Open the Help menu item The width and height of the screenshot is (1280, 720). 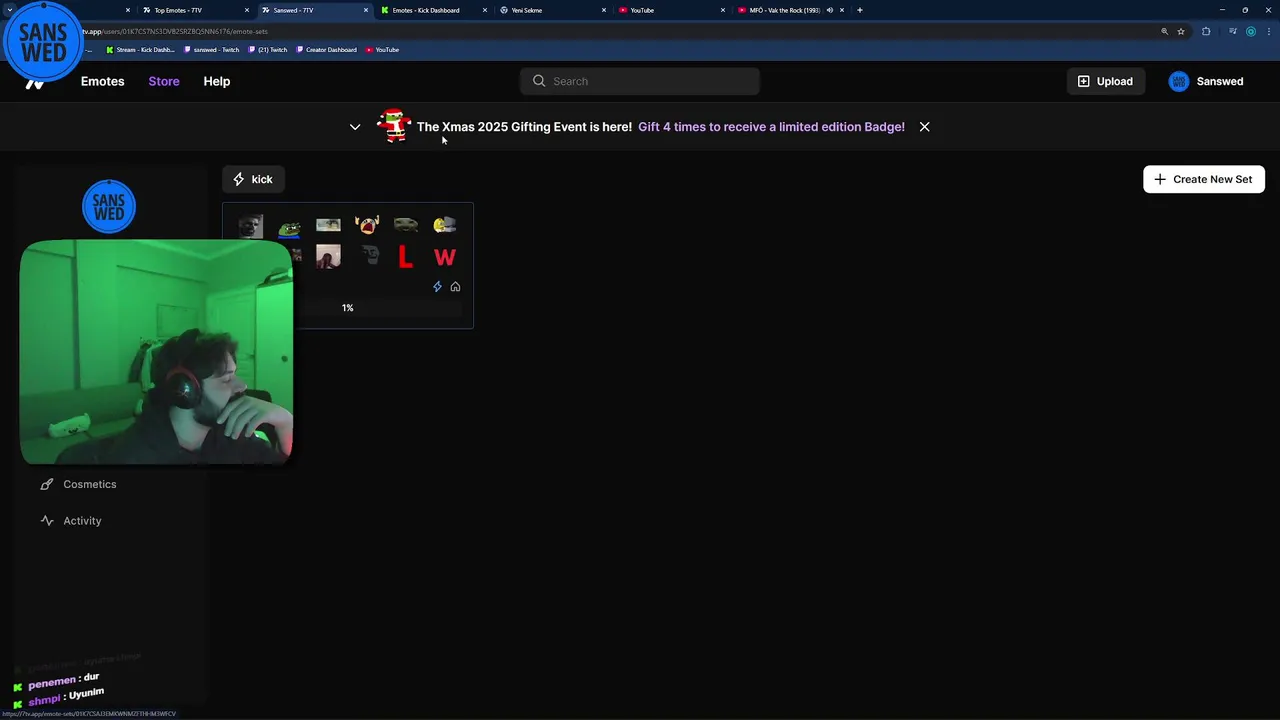point(217,81)
